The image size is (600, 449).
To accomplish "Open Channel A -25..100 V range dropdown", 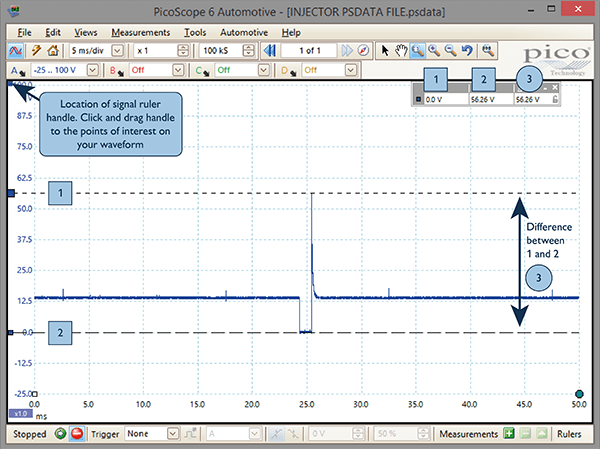I will pos(93,70).
